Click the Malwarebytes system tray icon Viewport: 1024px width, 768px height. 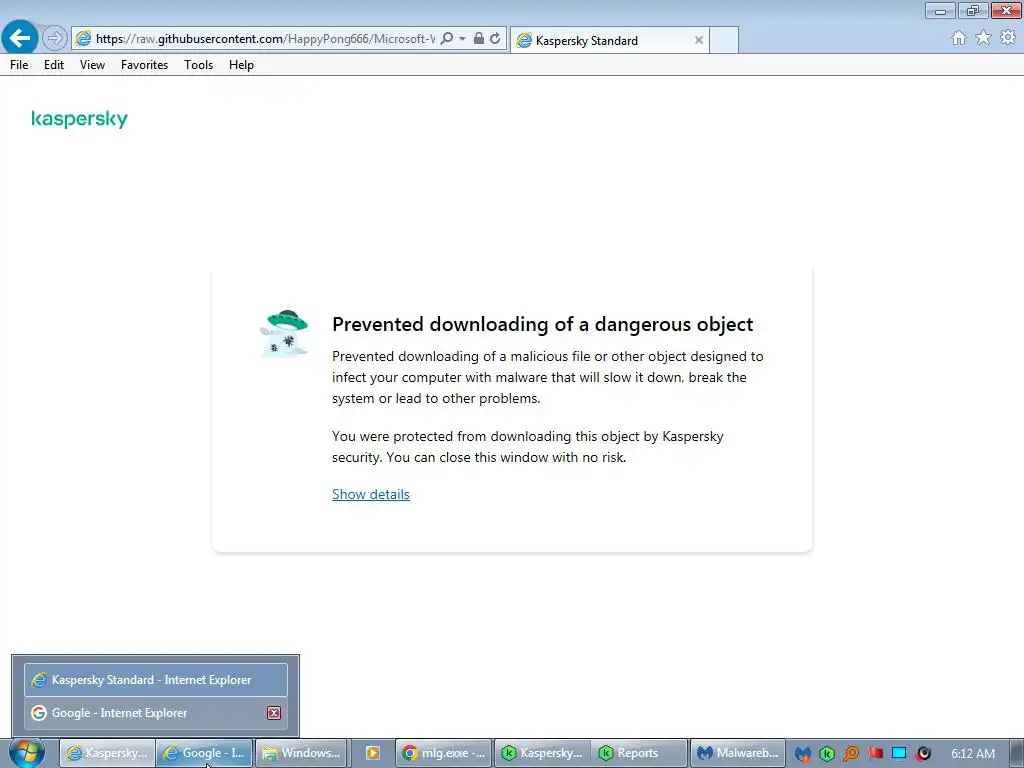pos(803,754)
